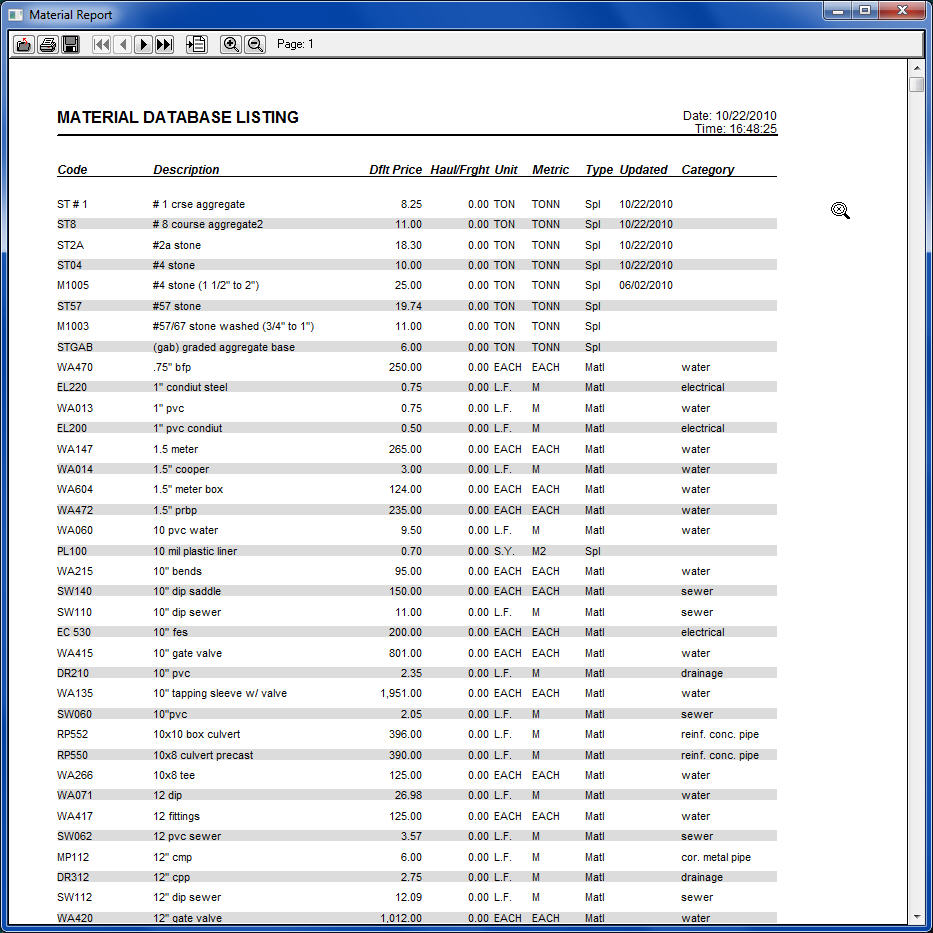The width and height of the screenshot is (933, 933).
Task: Click code WA060
Action: pyautogui.click(x=75, y=531)
